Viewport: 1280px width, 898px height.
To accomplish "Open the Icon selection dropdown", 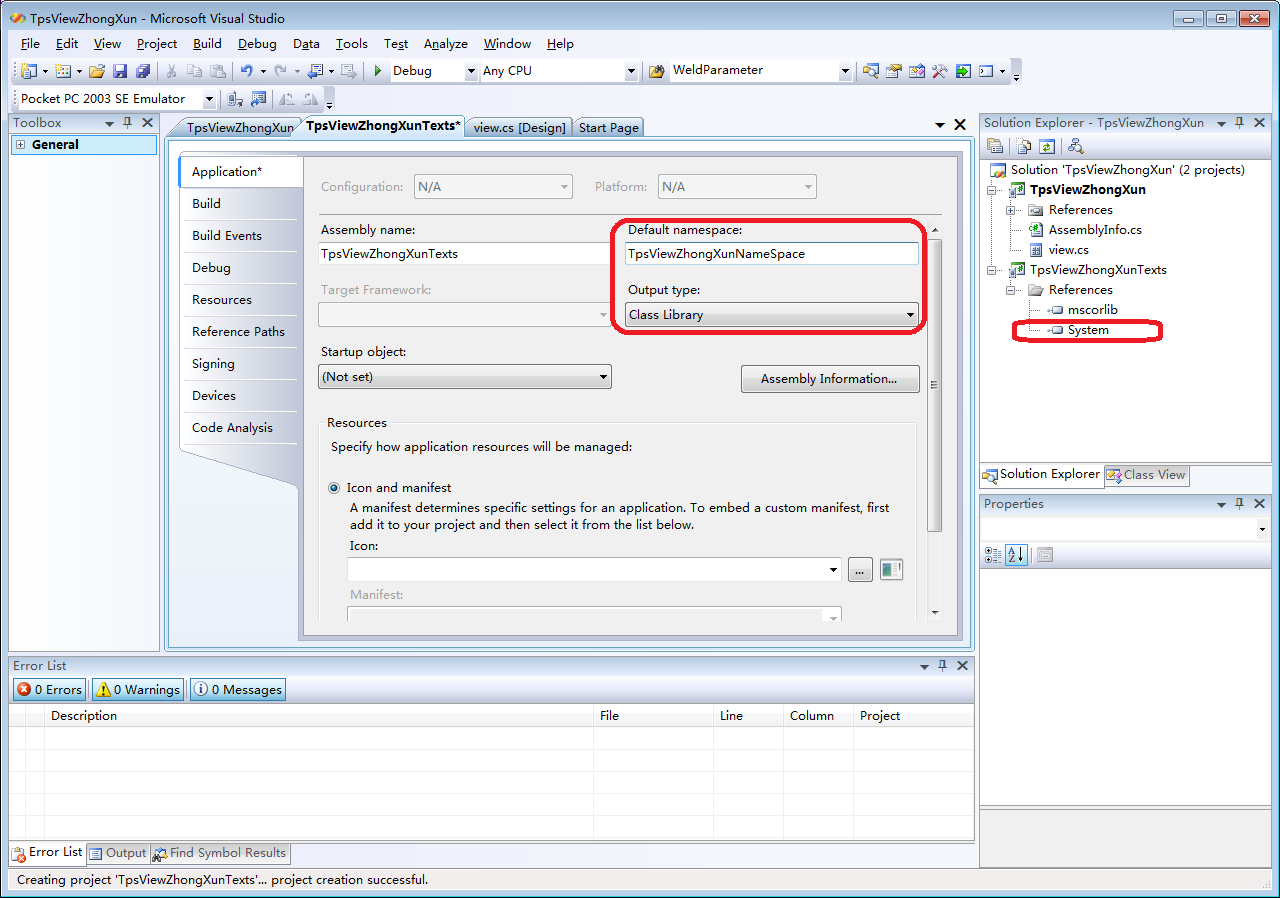I will 834,570.
